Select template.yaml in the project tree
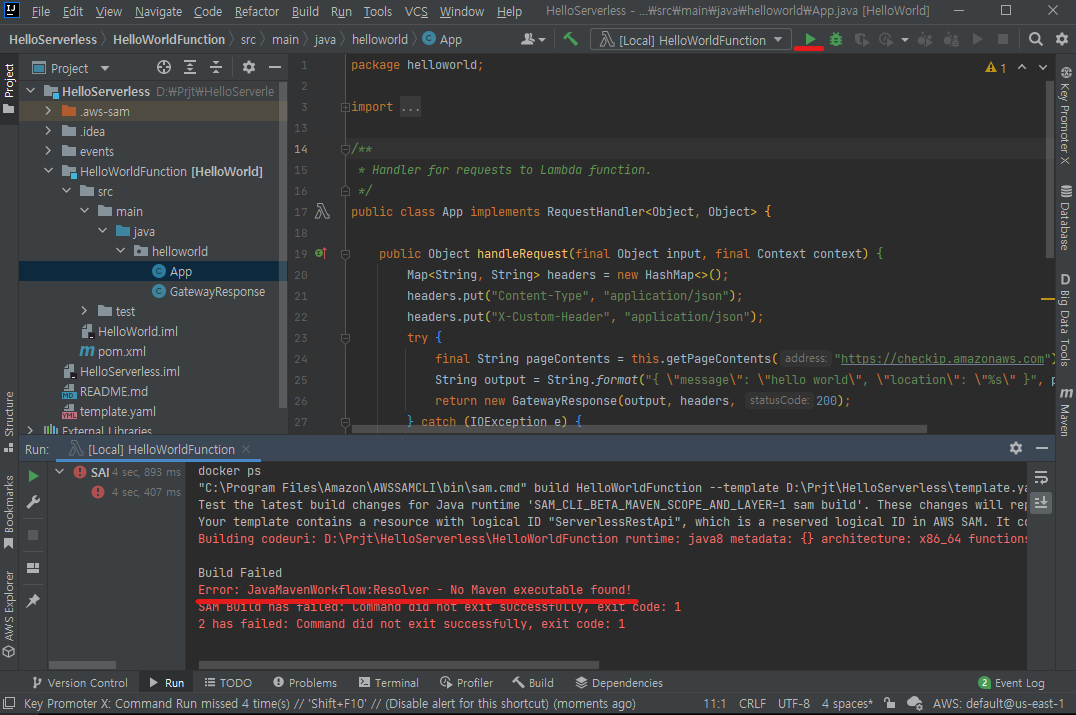 click(x=117, y=412)
